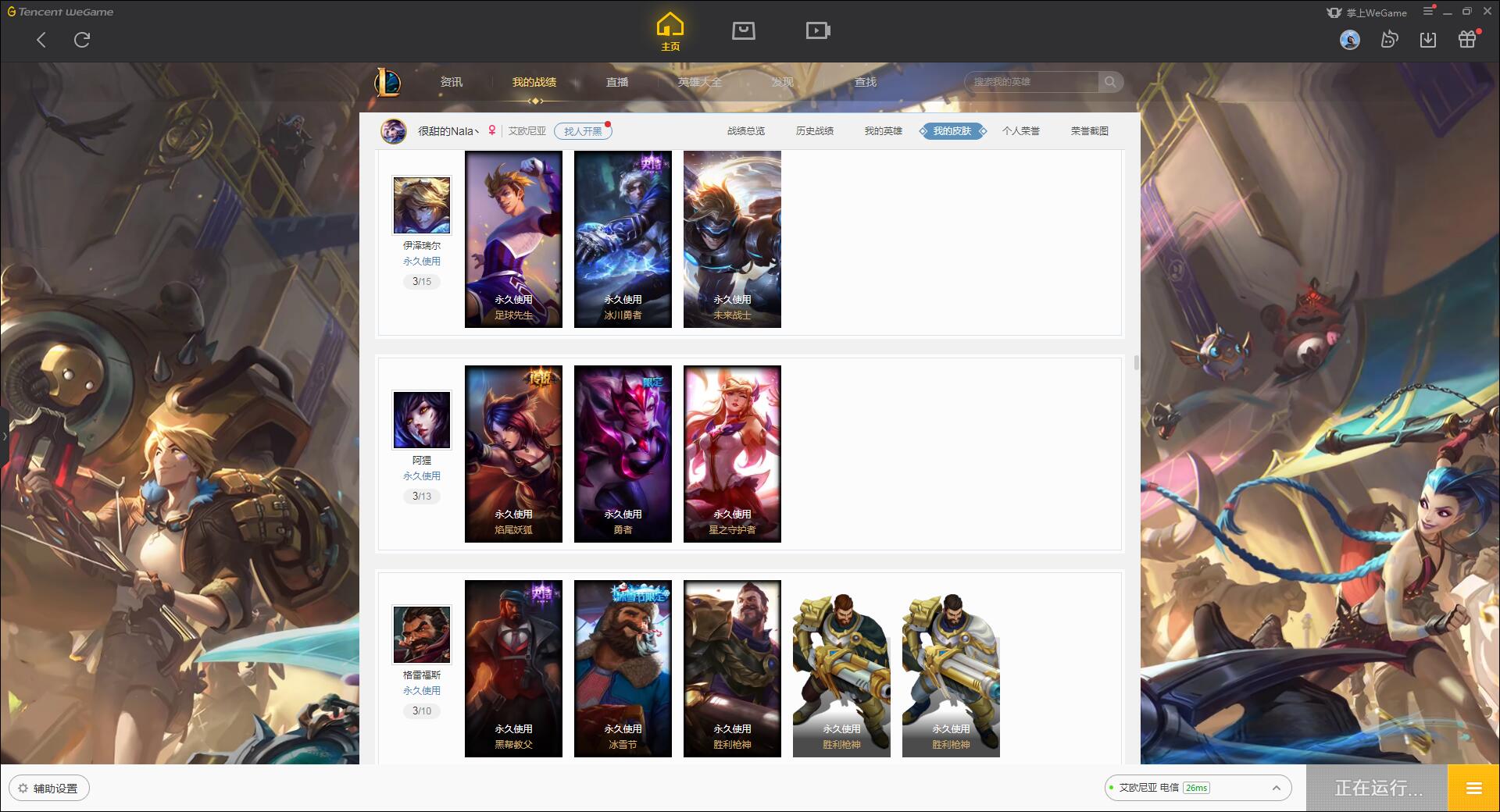This screenshot has width=1500, height=812.
Task: Open the 荣誉截图 section
Action: (x=1090, y=131)
